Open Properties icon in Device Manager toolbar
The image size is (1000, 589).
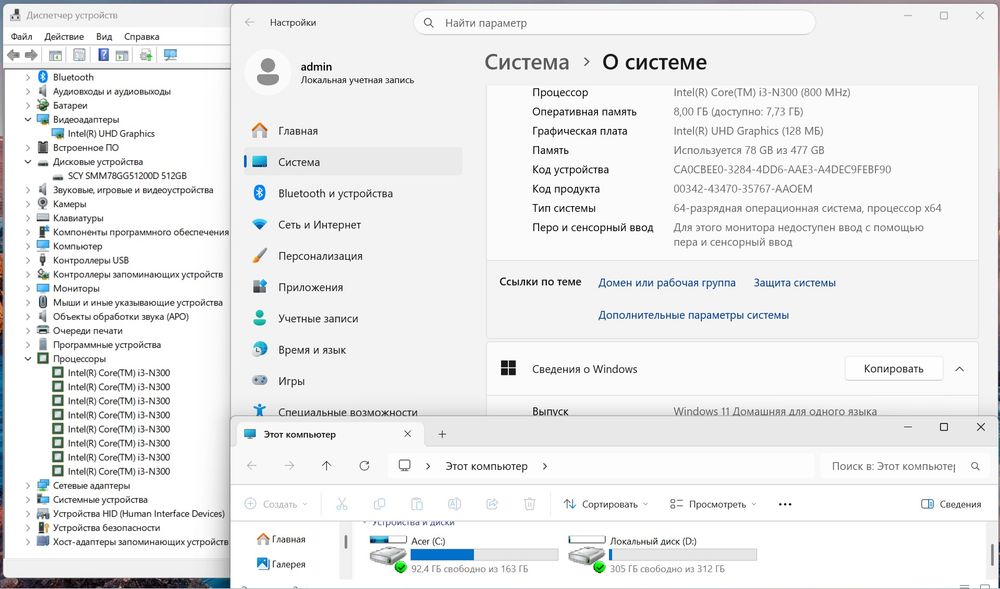[x=79, y=55]
